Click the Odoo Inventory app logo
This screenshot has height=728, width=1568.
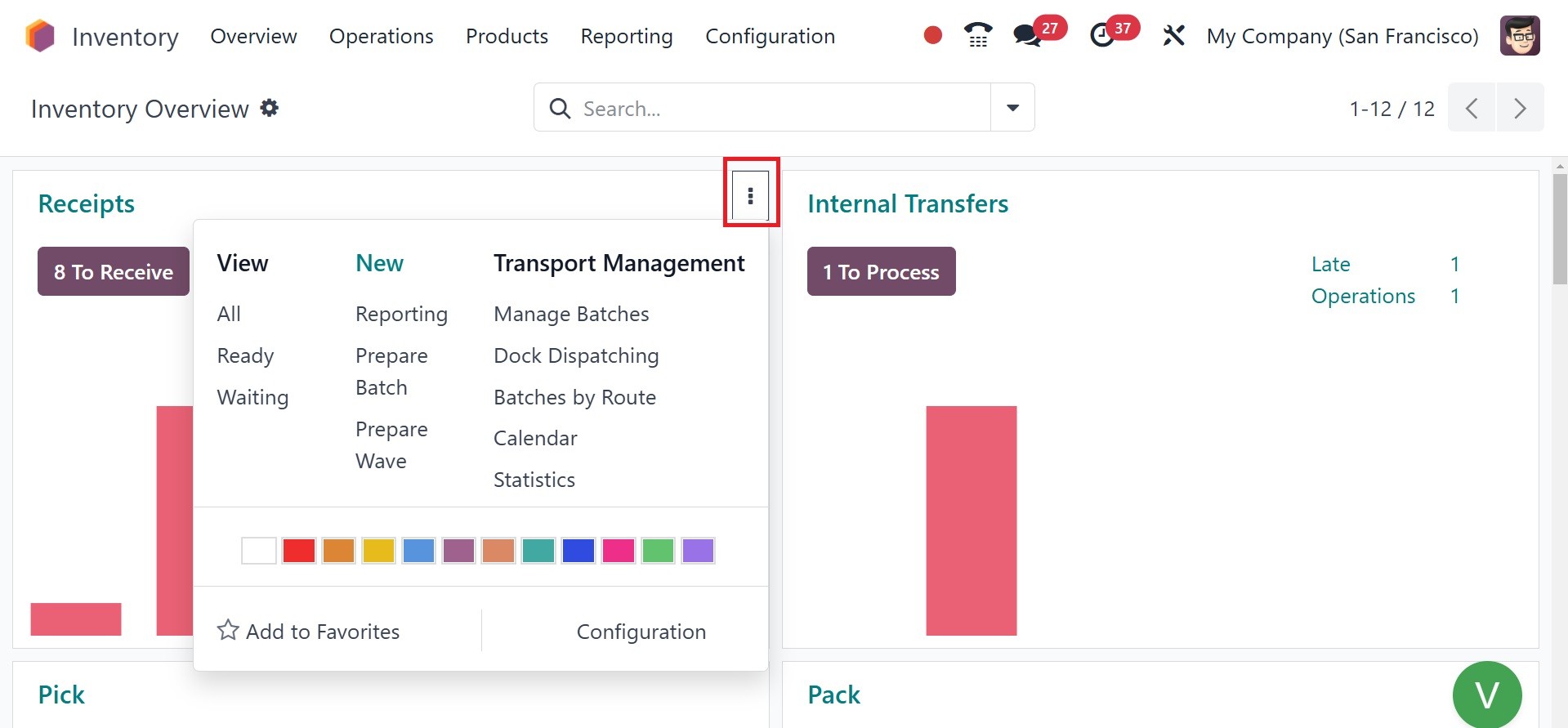(40, 36)
